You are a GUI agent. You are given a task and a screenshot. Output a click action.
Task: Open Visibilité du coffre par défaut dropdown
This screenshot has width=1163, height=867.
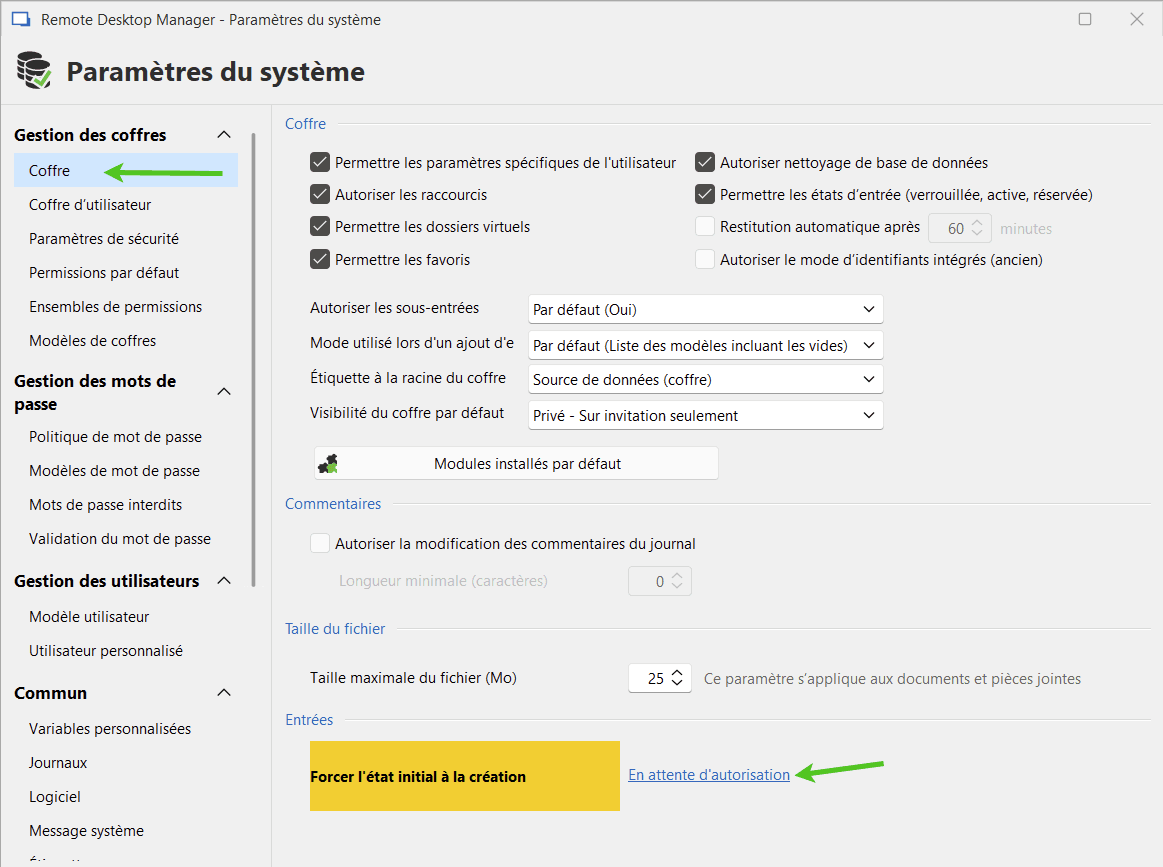[x=705, y=416]
